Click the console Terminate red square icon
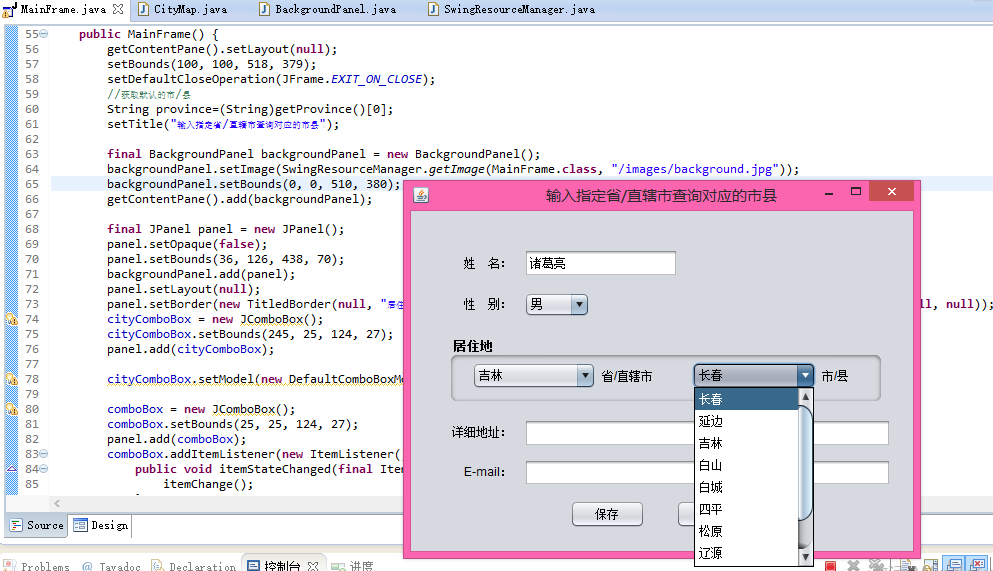The width and height of the screenshot is (993, 571). tap(830, 565)
